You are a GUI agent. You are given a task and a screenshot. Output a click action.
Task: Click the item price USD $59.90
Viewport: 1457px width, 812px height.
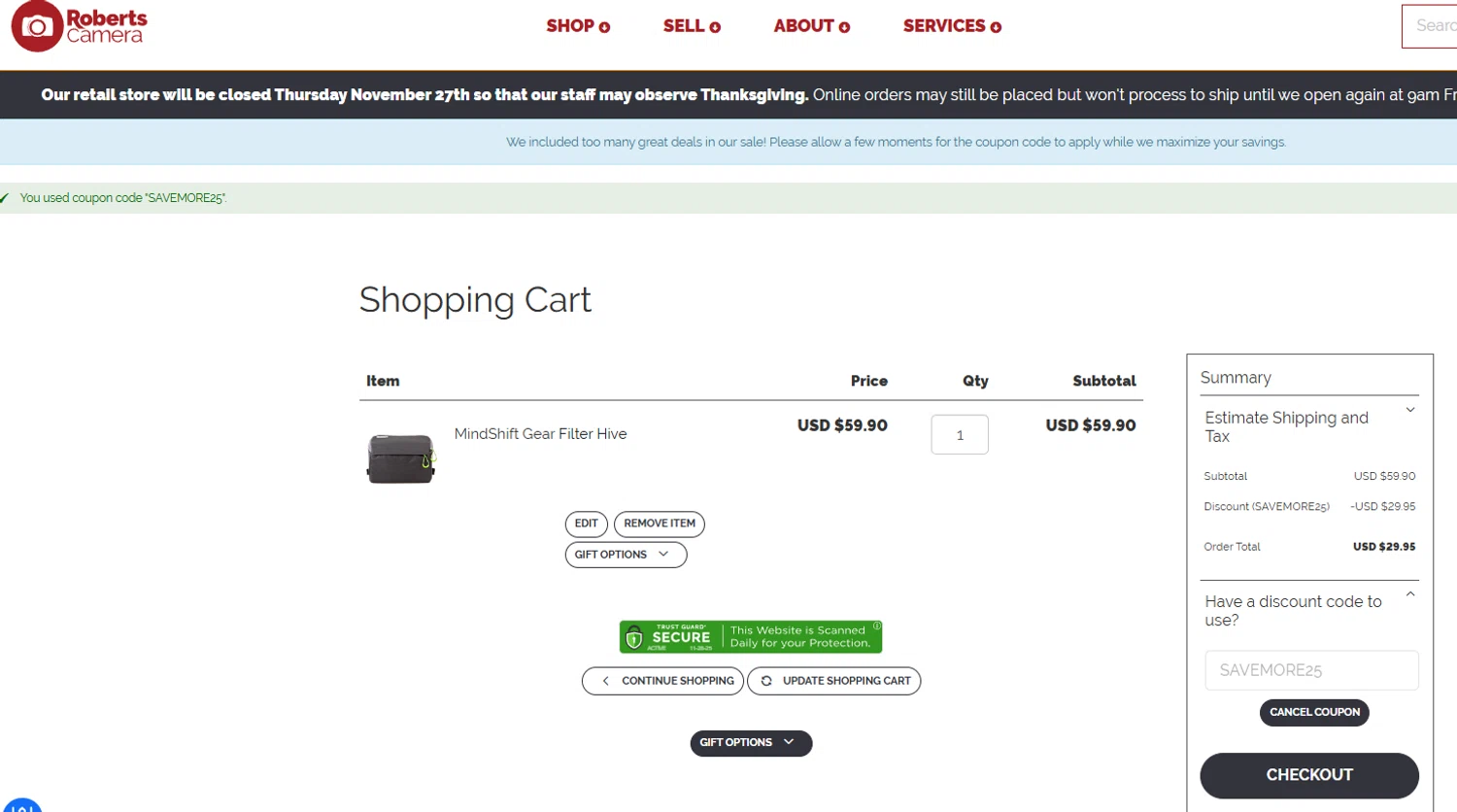coord(842,425)
